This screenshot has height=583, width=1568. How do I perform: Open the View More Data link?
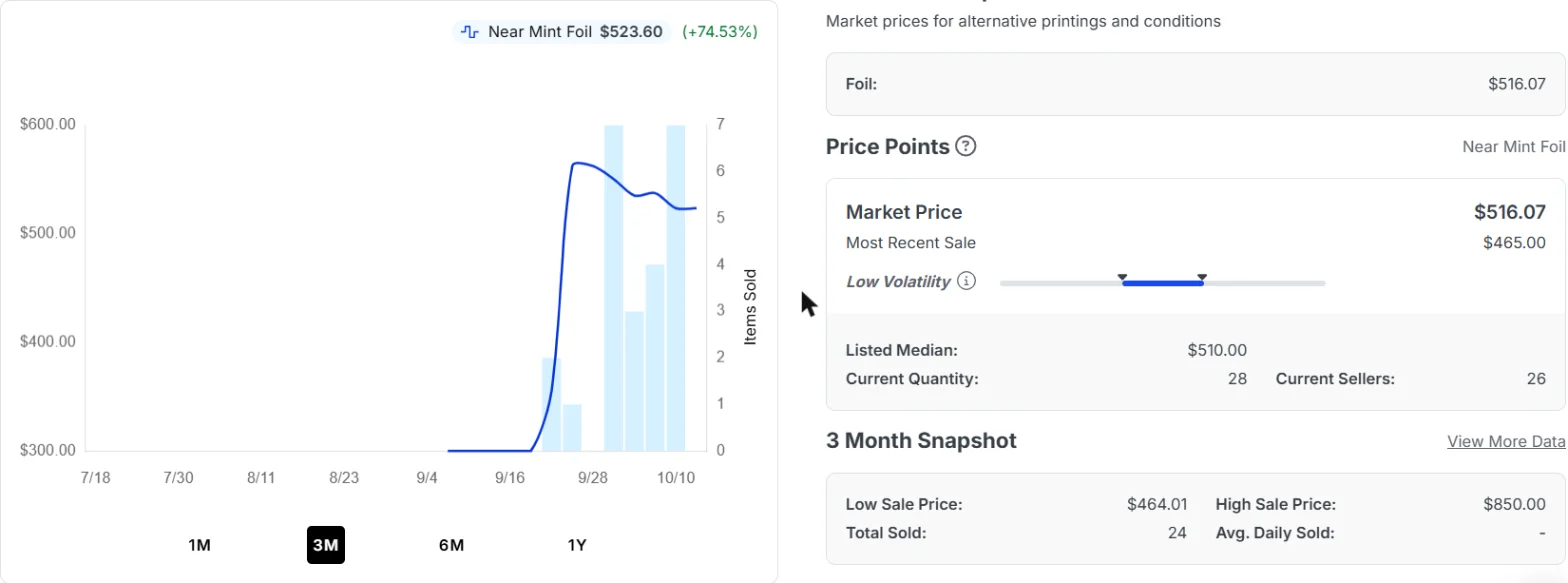(x=1506, y=441)
